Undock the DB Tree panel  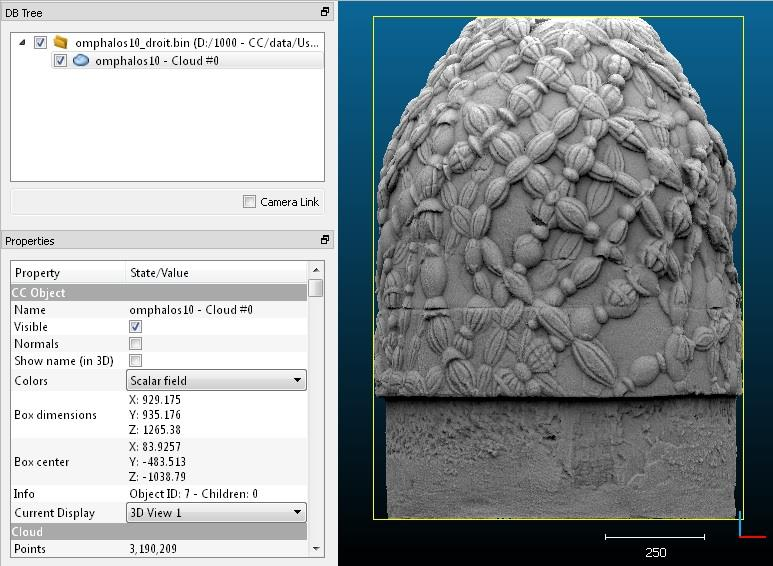[x=324, y=12]
